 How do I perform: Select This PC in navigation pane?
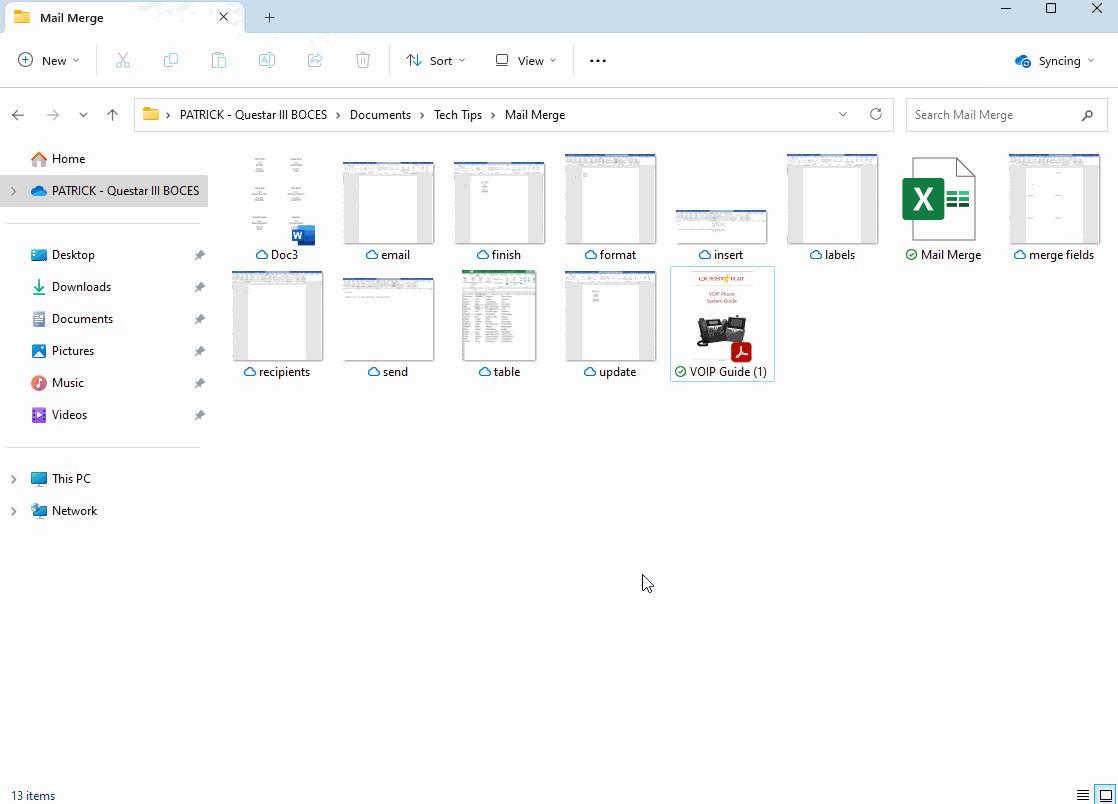[x=71, y=479]
